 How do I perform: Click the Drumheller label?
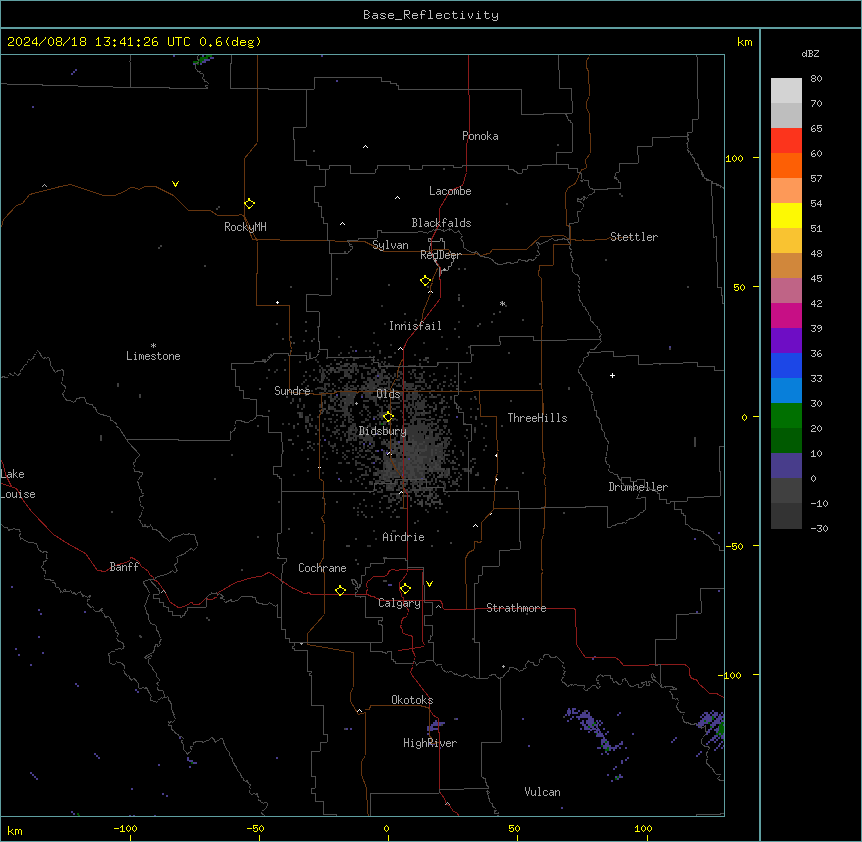(638, 487)
